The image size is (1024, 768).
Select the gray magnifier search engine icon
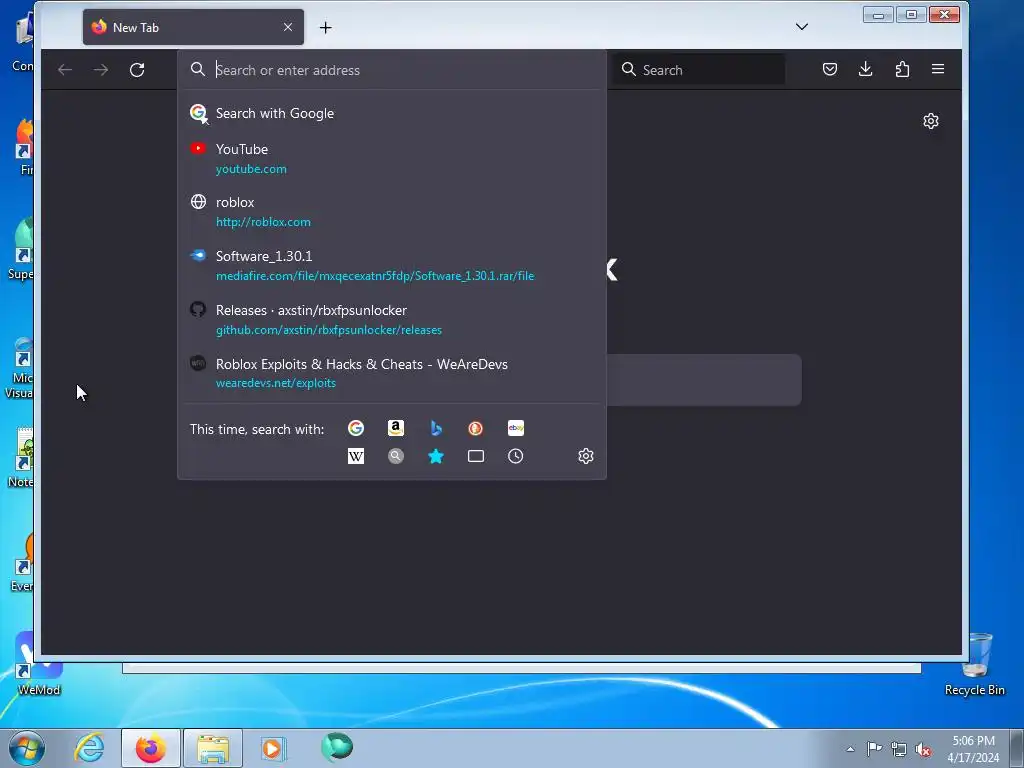[x=396, y=456]
